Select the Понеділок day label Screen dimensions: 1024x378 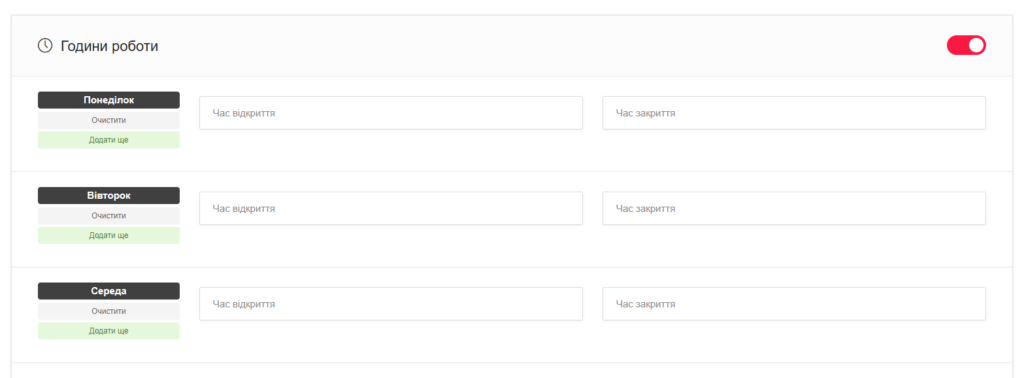(108, 100)
